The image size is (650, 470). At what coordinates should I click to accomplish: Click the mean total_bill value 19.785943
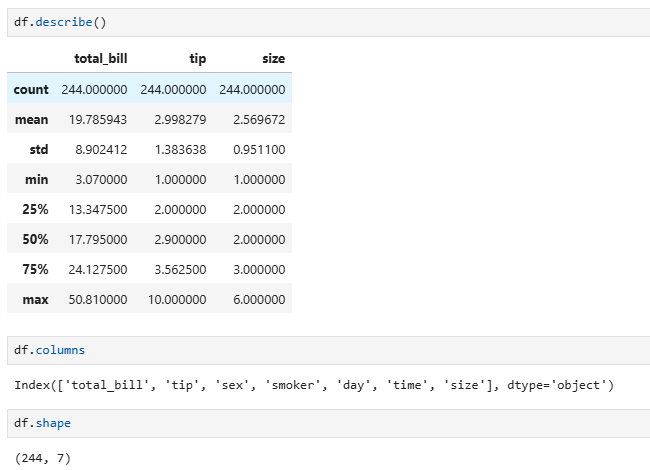coord(94,119)
